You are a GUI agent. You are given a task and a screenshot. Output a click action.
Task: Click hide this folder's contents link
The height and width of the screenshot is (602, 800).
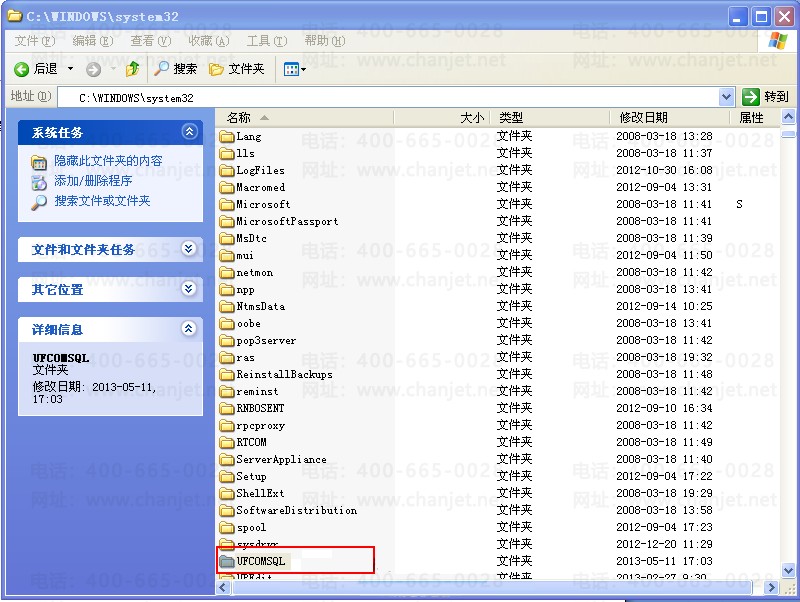coord(108,161)
